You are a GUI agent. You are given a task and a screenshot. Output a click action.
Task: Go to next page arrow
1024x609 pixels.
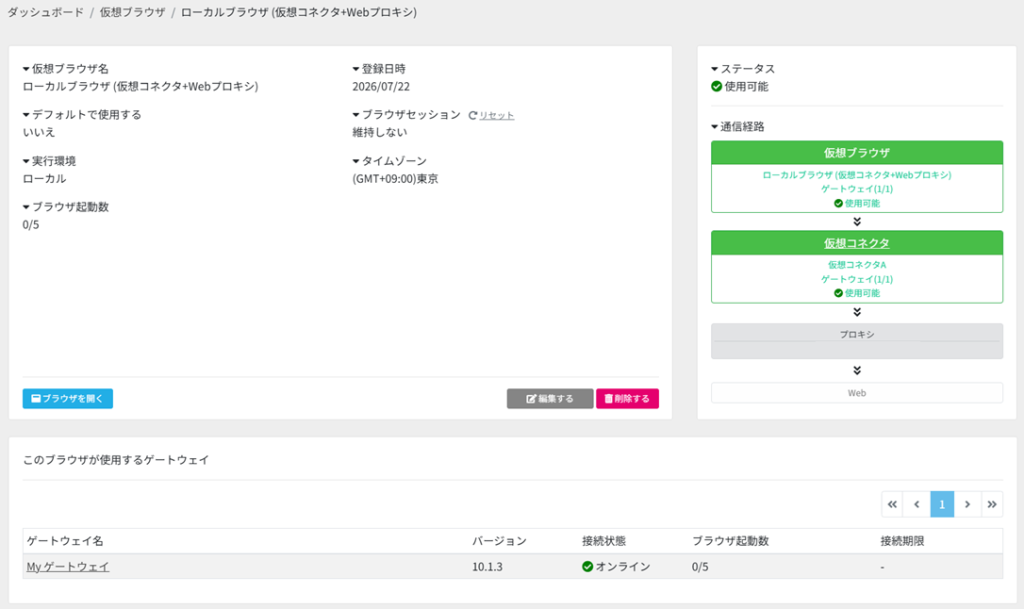click(x=967, y=504)
